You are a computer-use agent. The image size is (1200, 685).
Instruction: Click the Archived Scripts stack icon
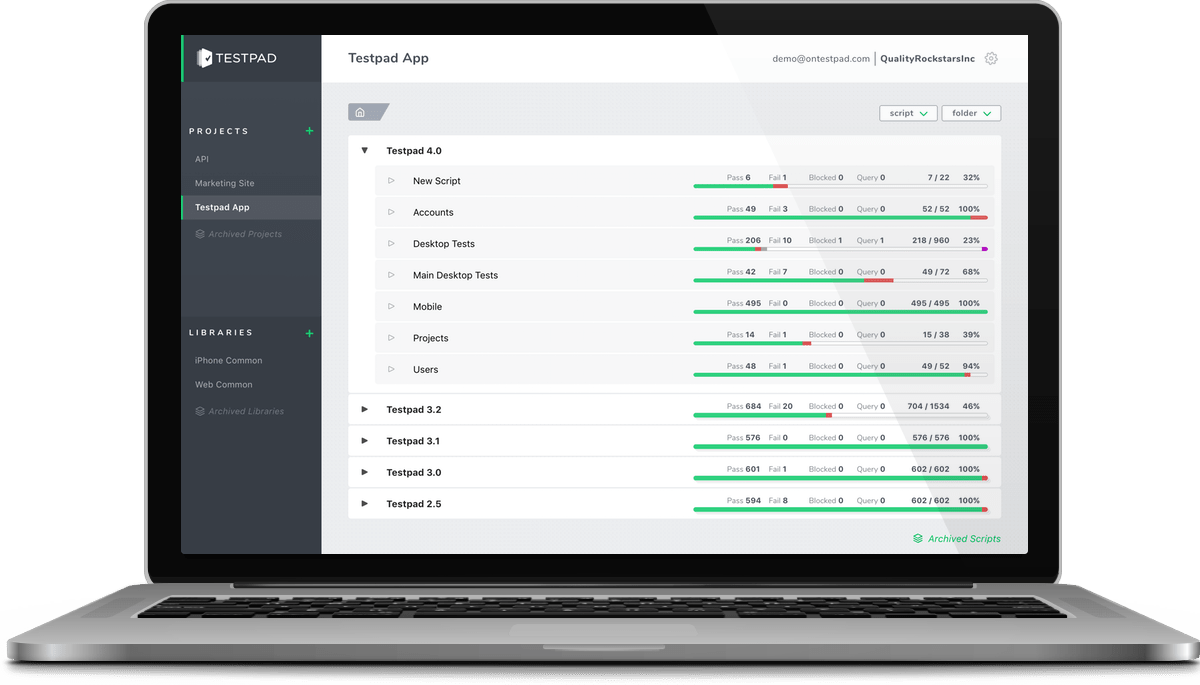(x=918, y=538)
